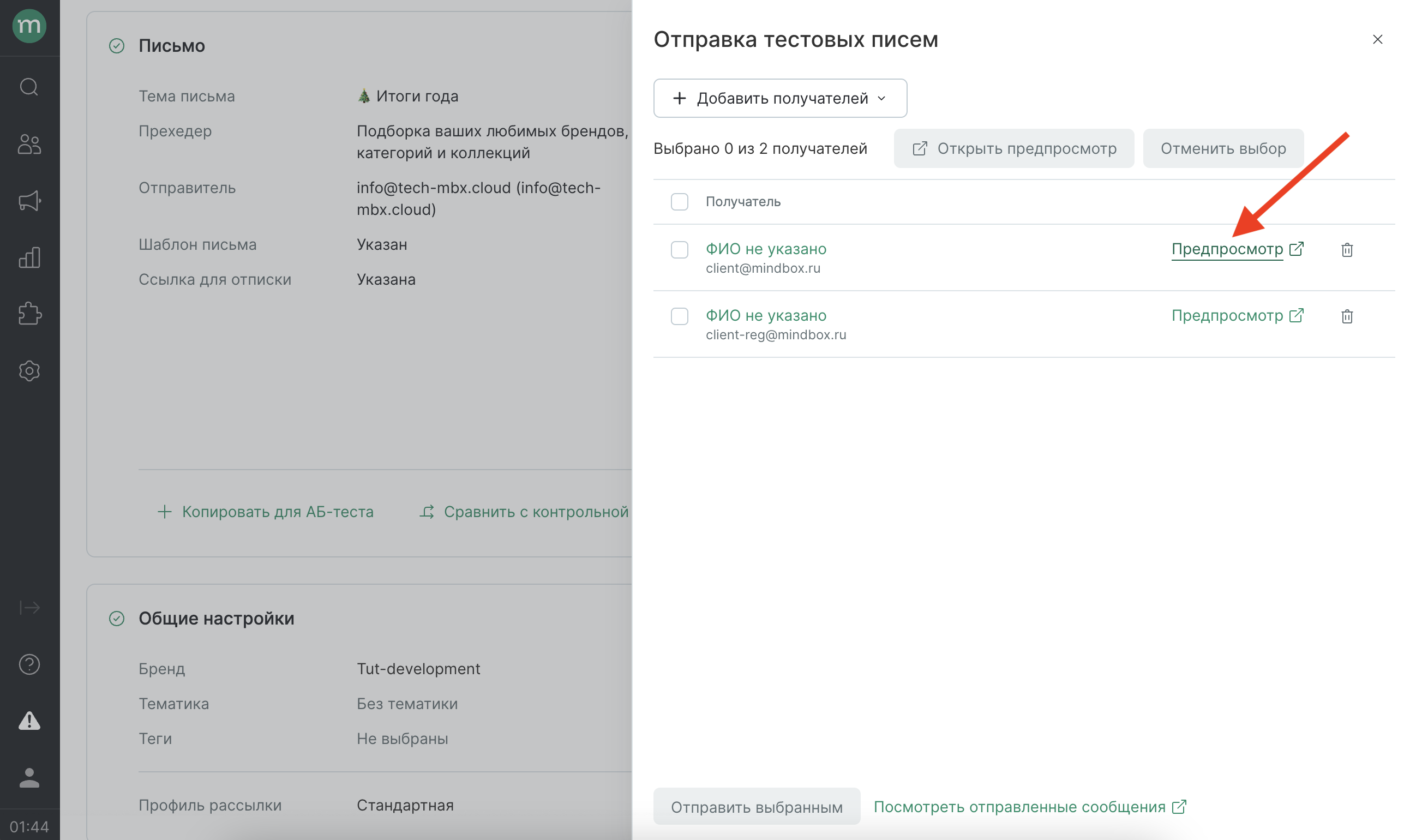Click the preheader text about favorite brands
The width and height of the screenshot is (1416, 840).
coord(493,142)
